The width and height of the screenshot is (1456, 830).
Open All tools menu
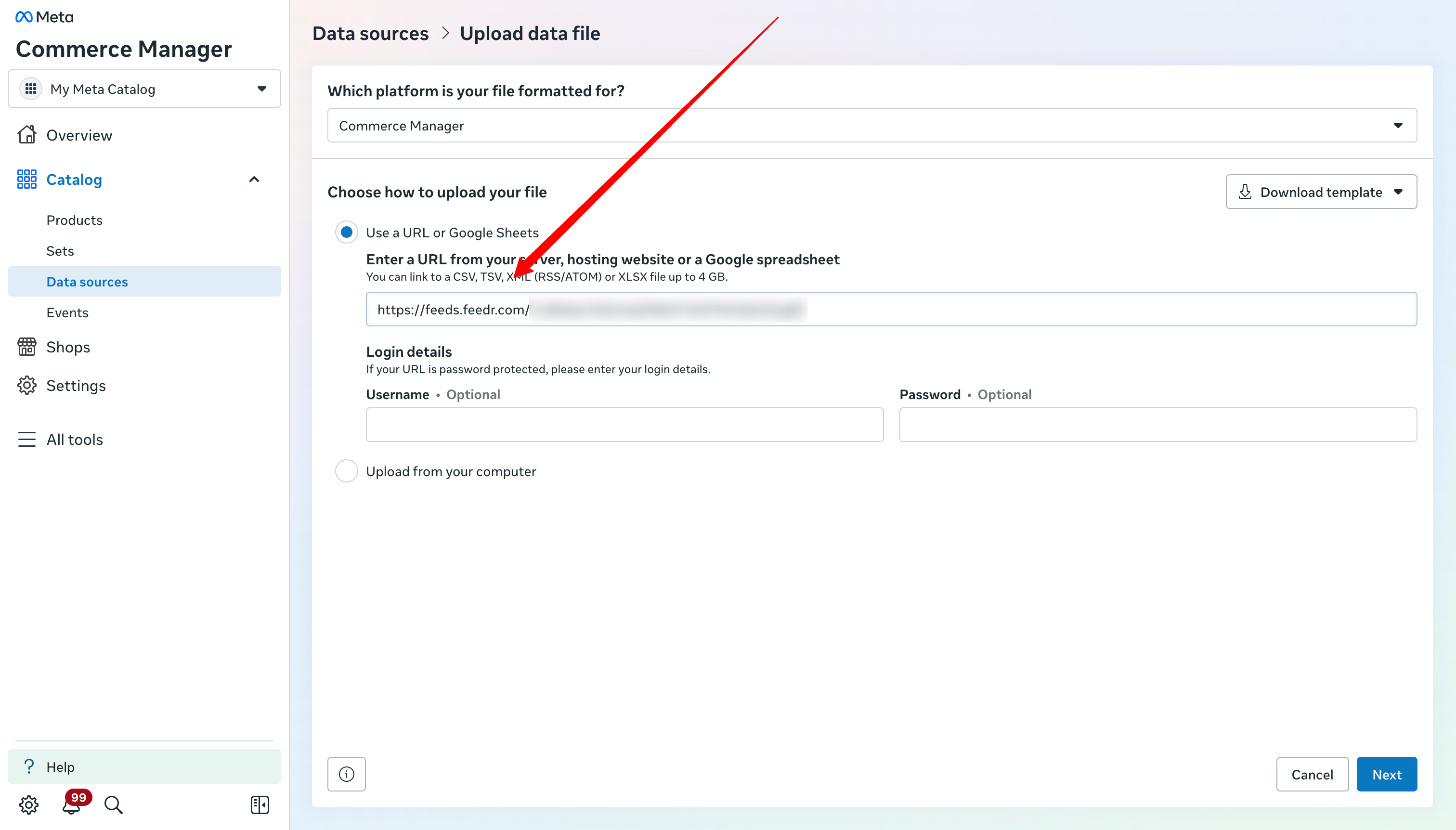[75, 440]
